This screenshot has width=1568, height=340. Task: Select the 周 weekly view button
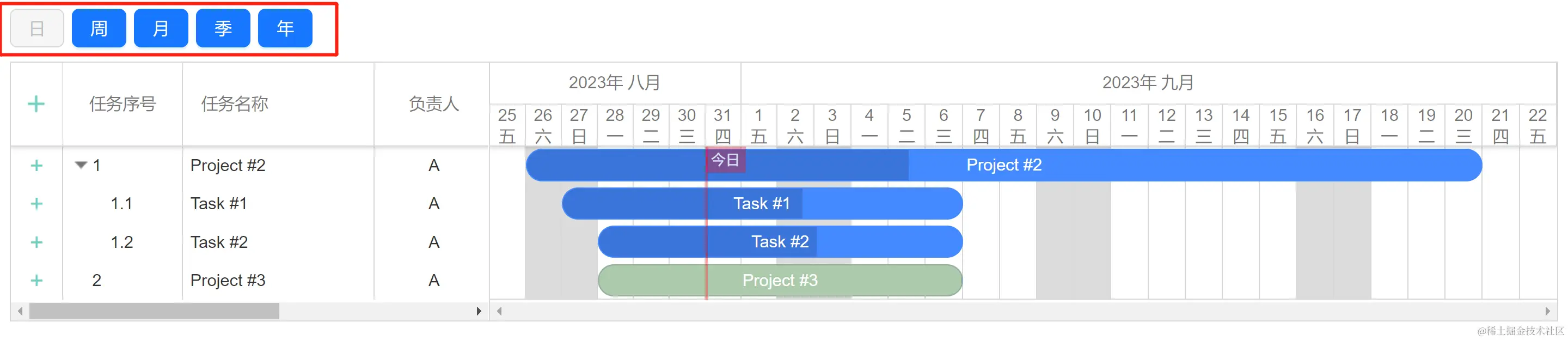click(99, 28)
